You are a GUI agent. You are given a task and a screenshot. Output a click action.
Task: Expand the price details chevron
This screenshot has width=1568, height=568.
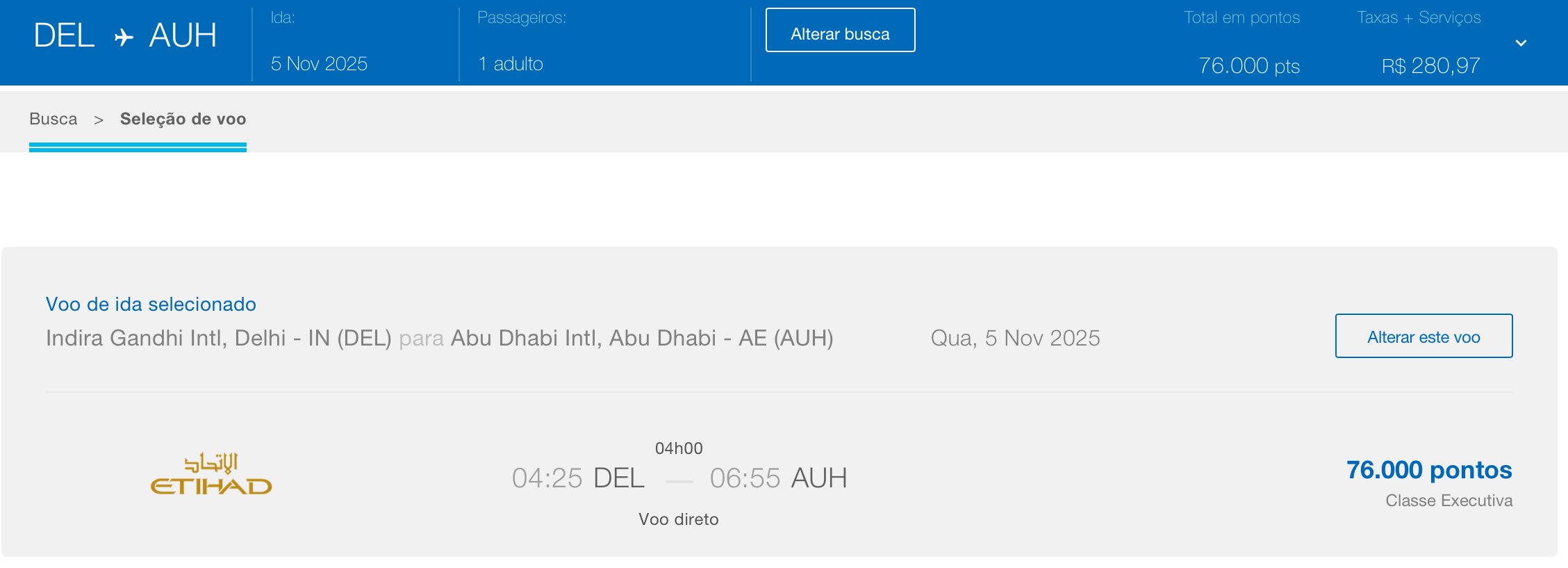click(1521, 43)
